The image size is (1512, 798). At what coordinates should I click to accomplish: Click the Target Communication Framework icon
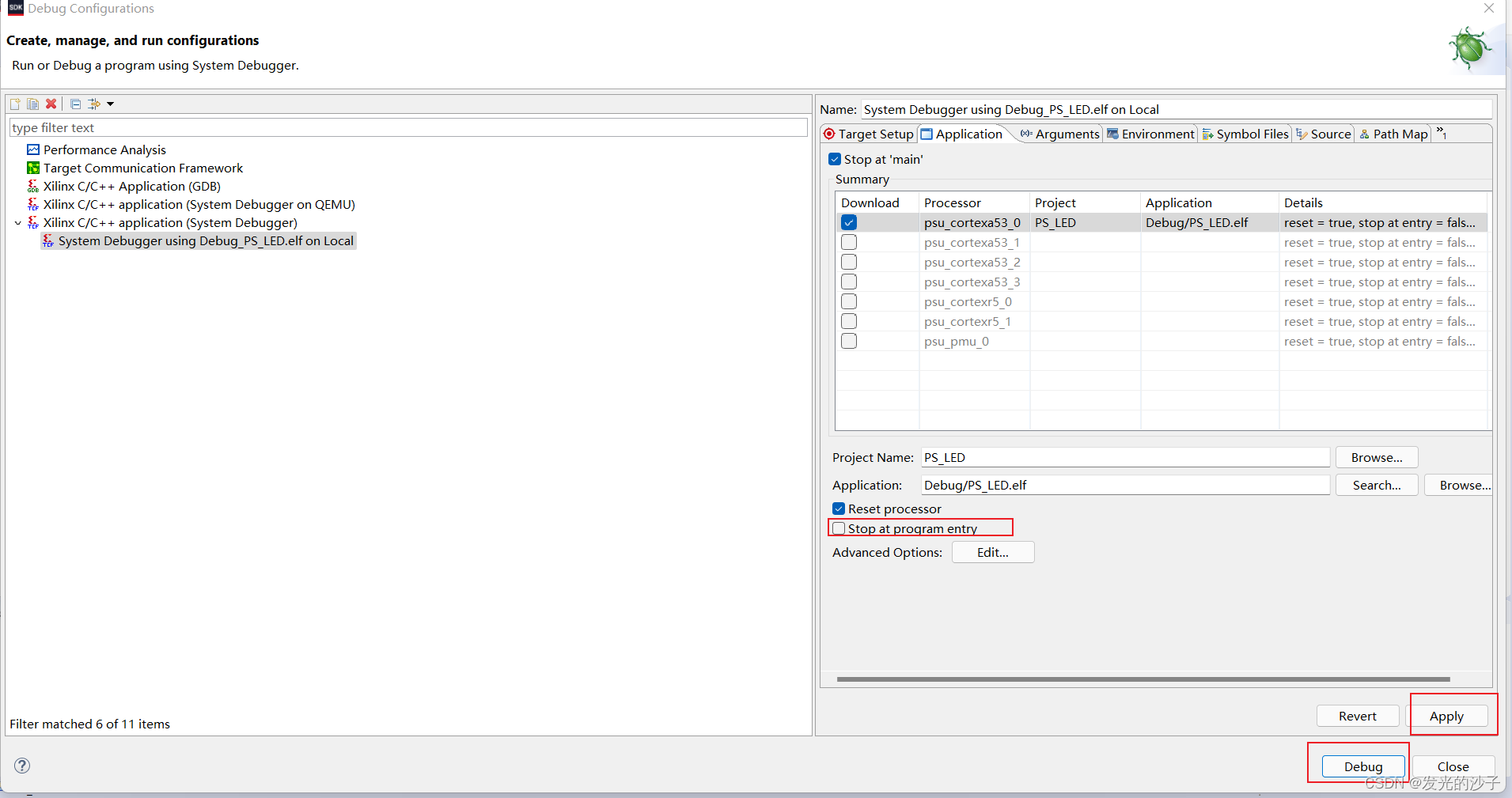33,168
